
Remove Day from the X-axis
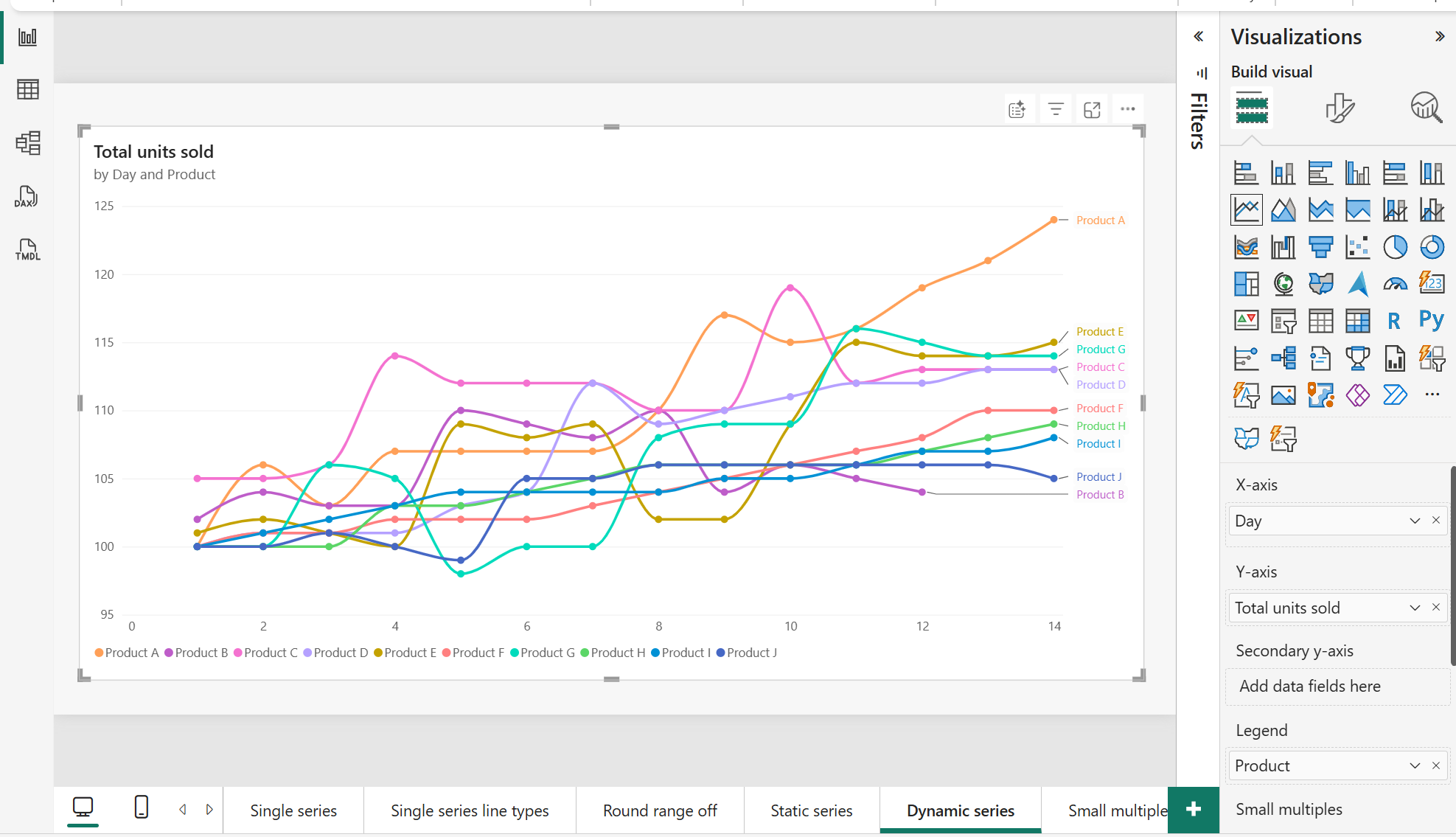point(1435,520)
